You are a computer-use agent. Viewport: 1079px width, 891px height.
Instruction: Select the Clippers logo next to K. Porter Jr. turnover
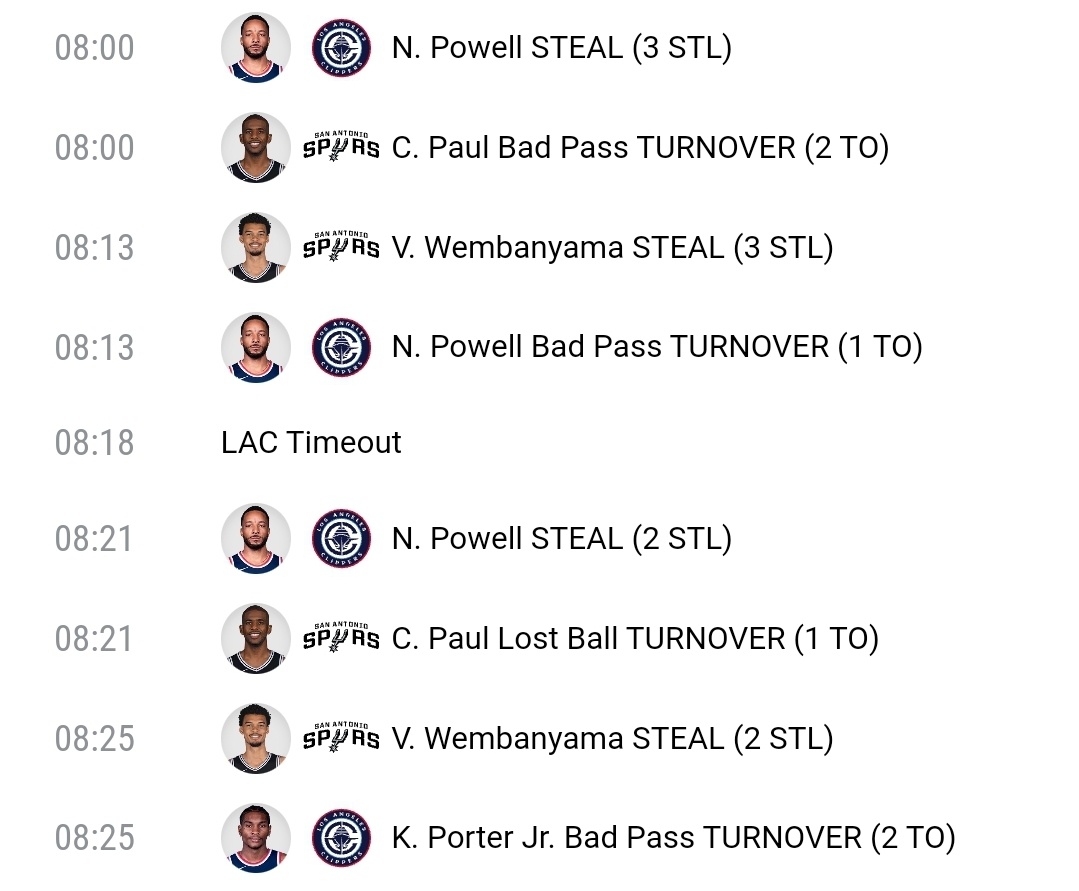(341, 838)
